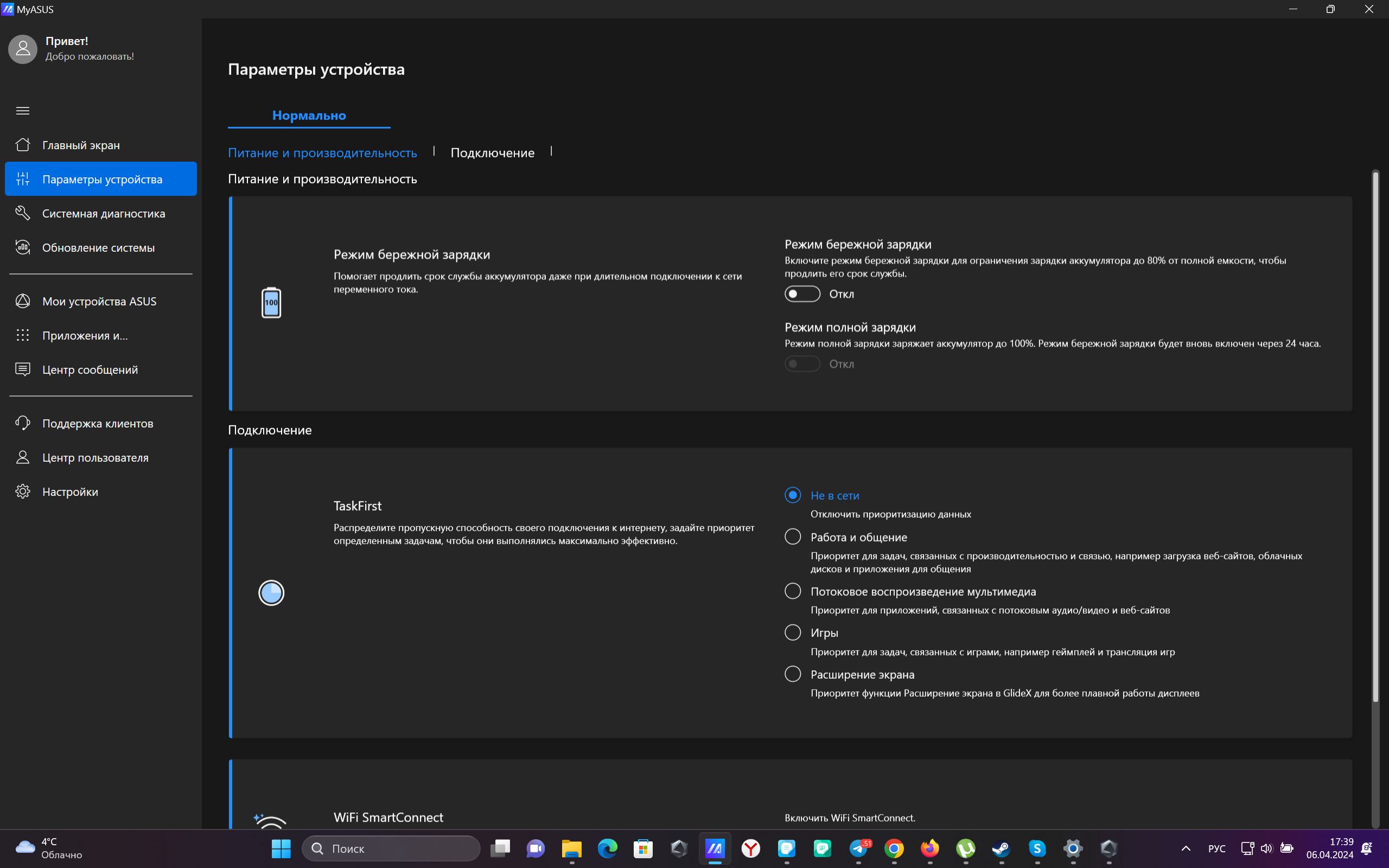The width and height of the screenshot is (1389, 868).
Task: Select Питание и производительность tab
Action: click(323, 152)
